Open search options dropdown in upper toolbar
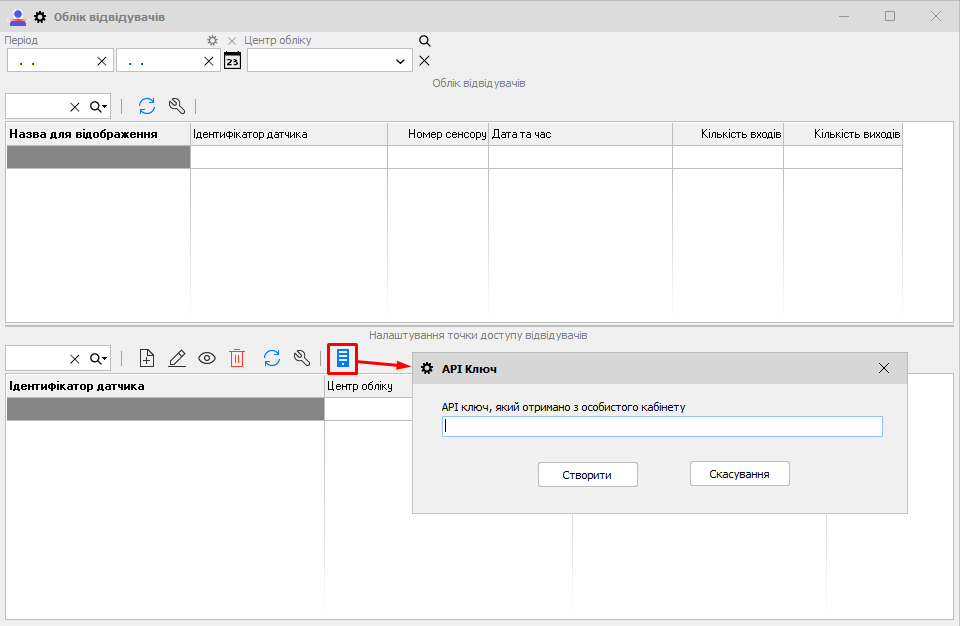Image resolution: width=960 pixels, height=626 pixels. pos(98,106)
